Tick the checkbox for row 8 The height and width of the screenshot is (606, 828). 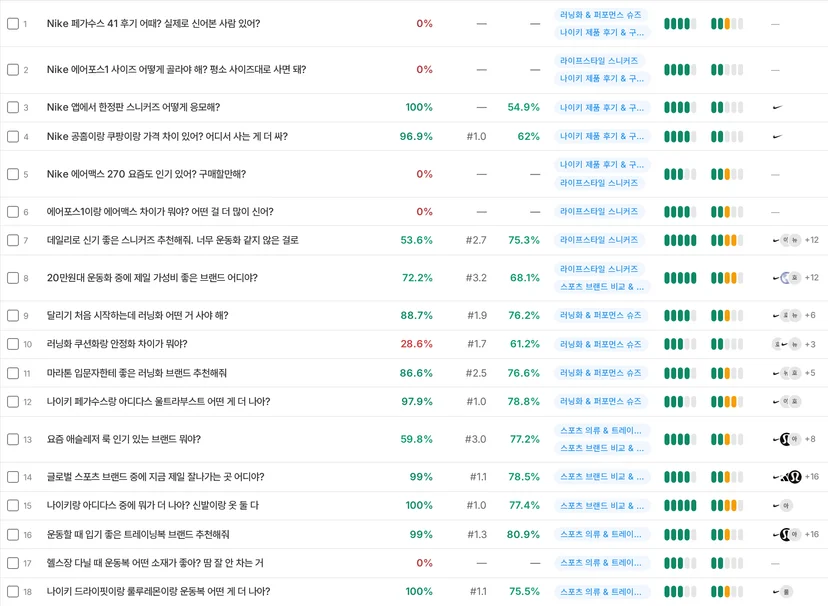(13, 278)
